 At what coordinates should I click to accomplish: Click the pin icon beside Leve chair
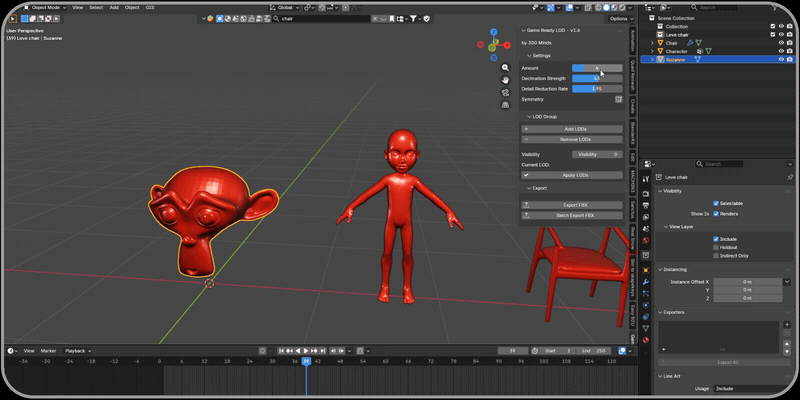point(790,177)
